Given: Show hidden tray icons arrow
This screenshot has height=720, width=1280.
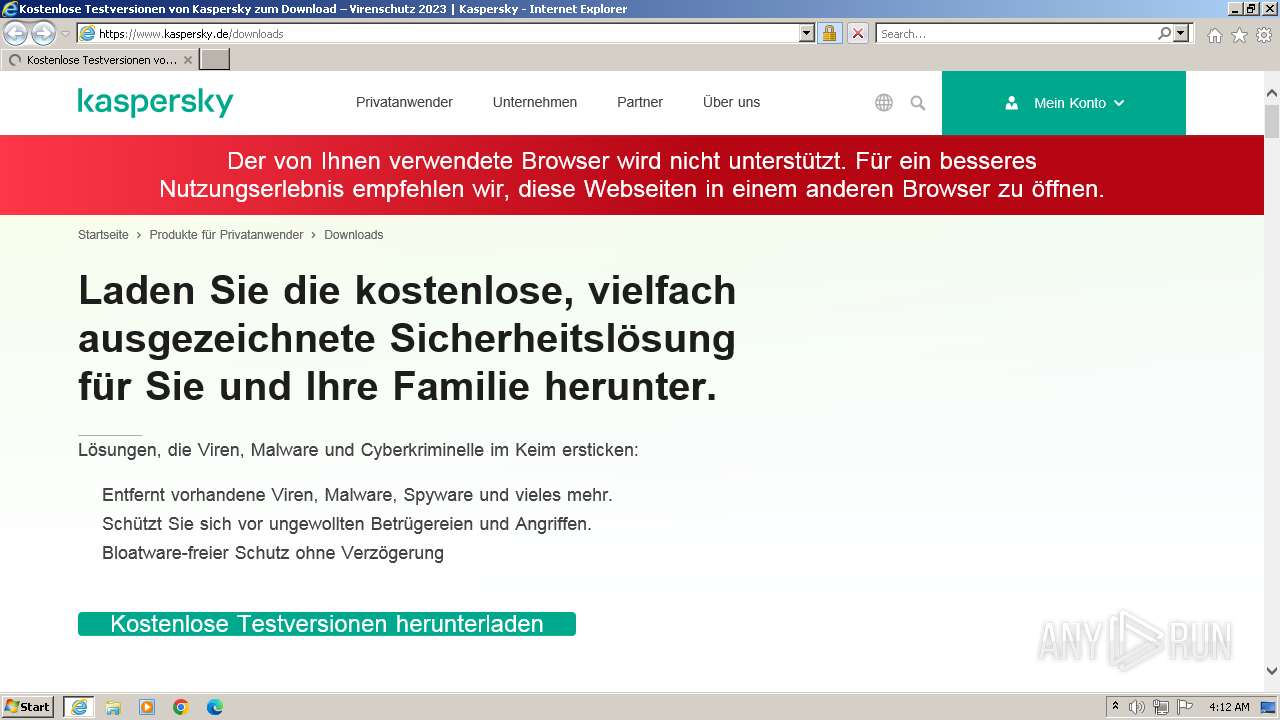Looking at the screenshot, I should 1116,707.
